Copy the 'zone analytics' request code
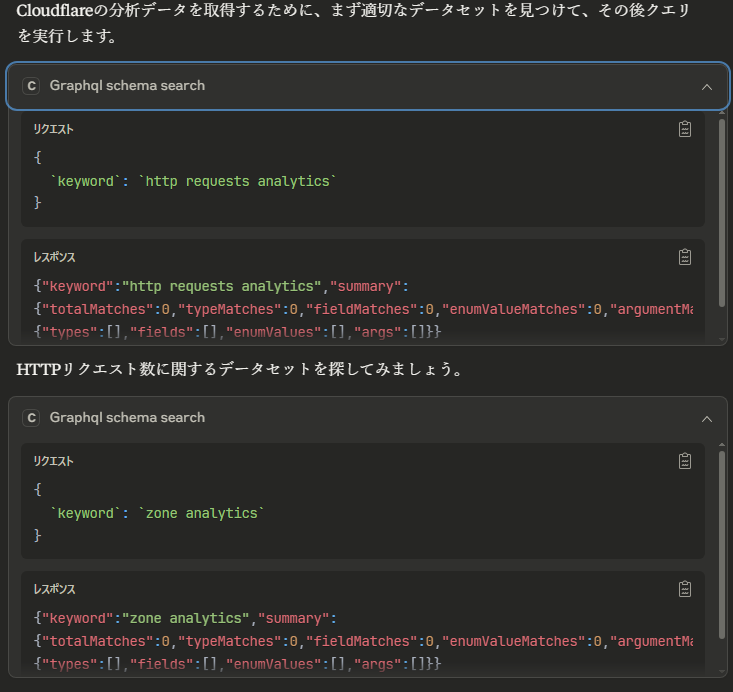 click(x=685, y=461)
